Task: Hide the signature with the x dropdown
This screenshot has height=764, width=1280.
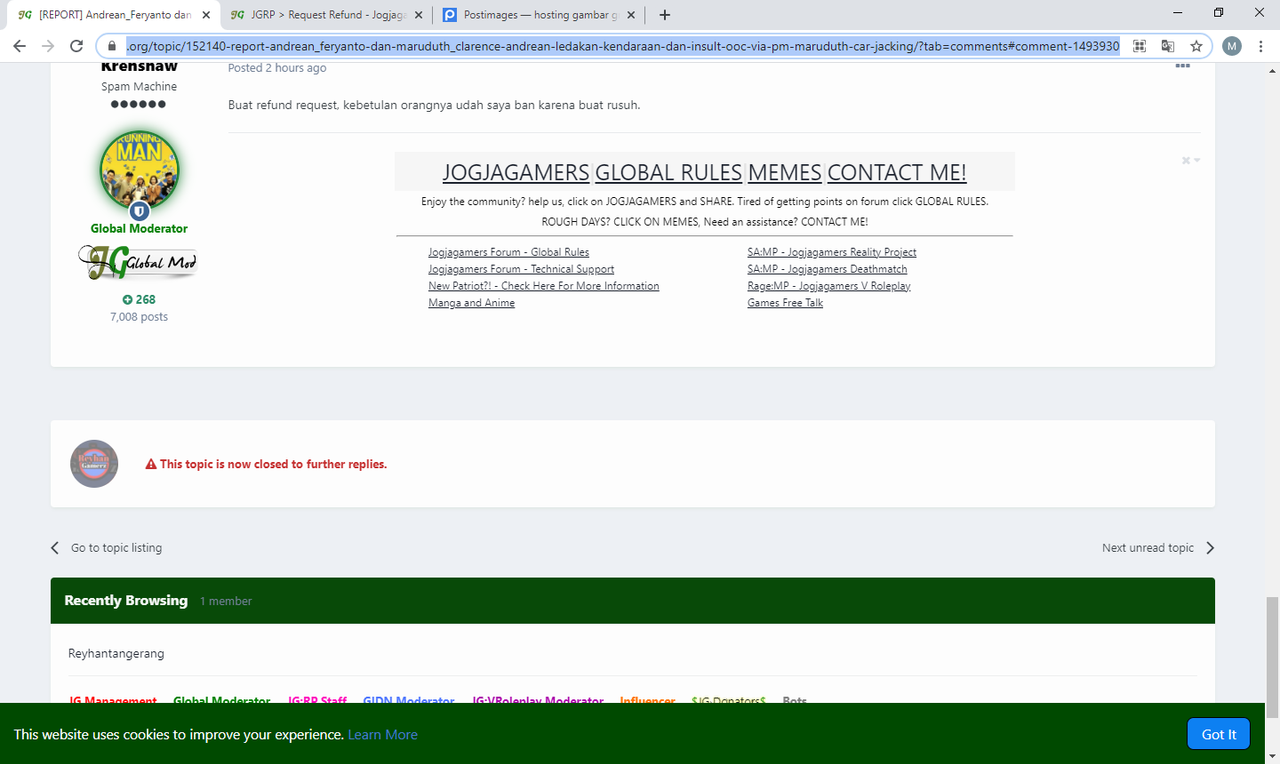Action: [1190, 160]
